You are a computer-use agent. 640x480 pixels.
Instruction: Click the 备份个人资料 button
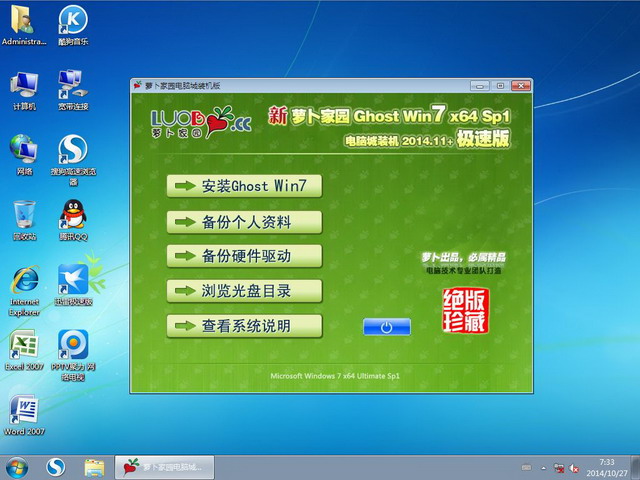(244, 222)
